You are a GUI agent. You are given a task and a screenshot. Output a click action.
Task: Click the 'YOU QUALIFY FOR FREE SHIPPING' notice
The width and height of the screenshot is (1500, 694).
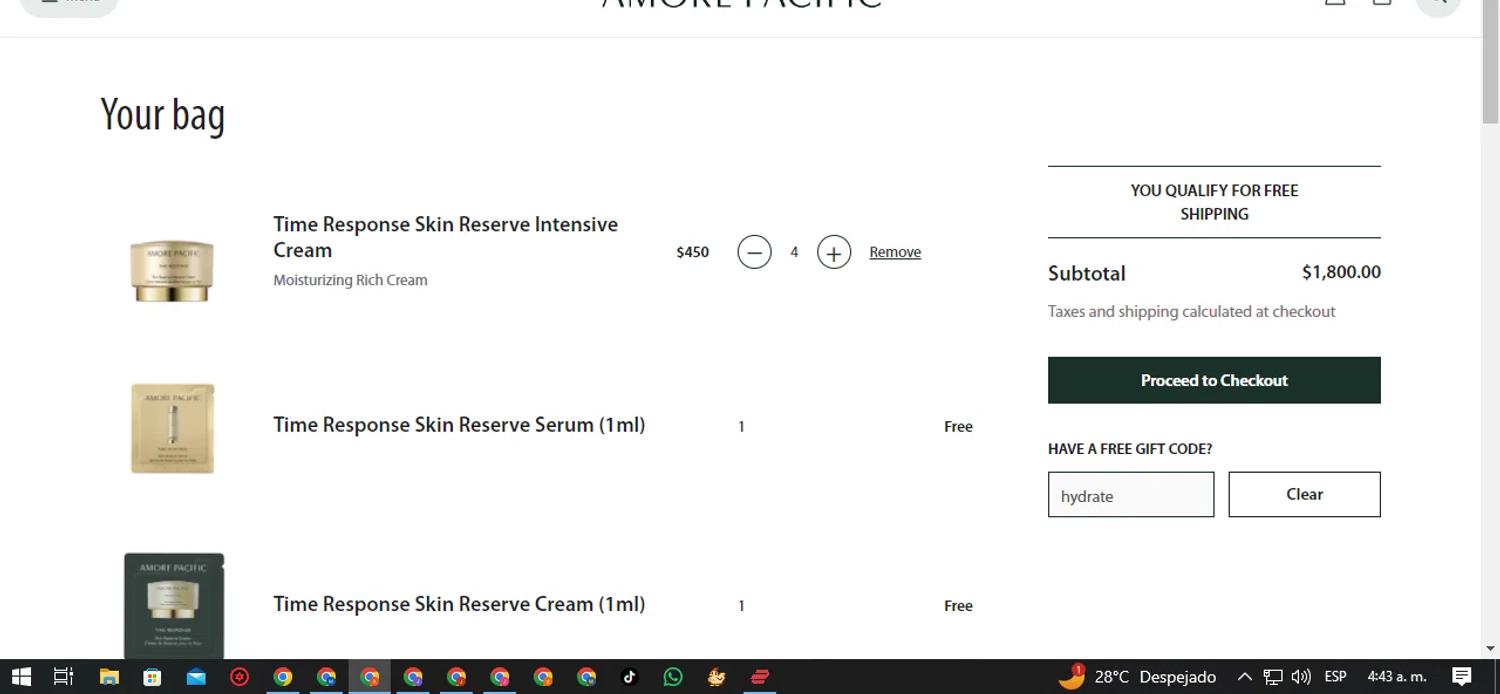pos(1214,202)
